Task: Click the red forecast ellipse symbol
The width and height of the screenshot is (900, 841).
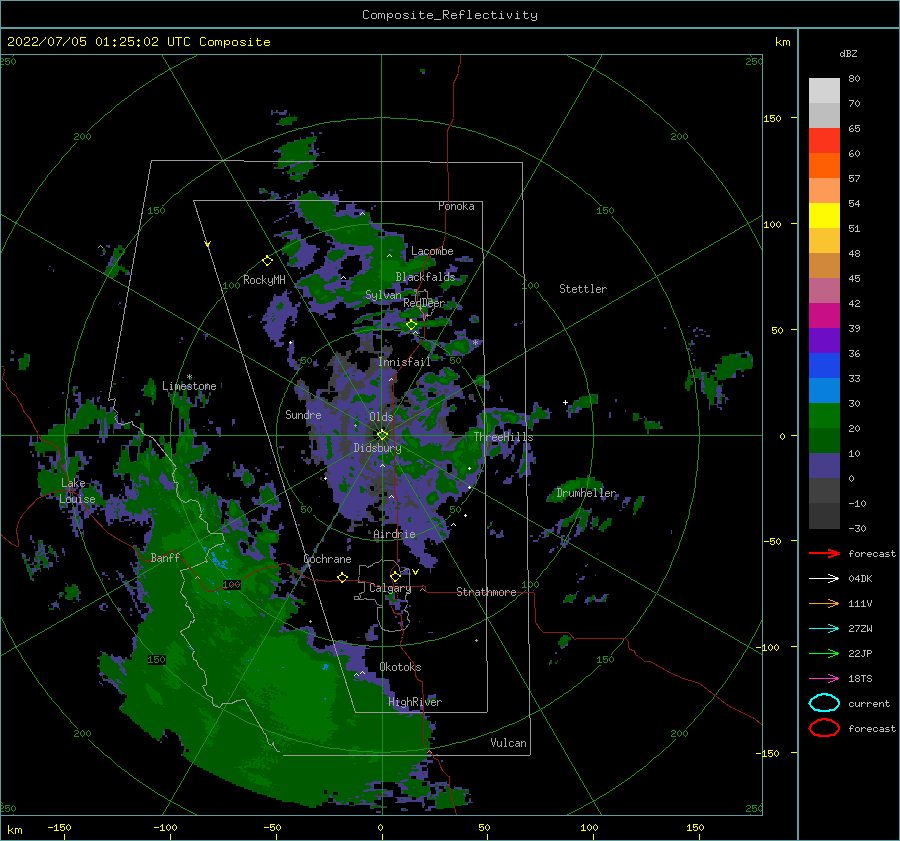Action: click(x=824, y=728)
